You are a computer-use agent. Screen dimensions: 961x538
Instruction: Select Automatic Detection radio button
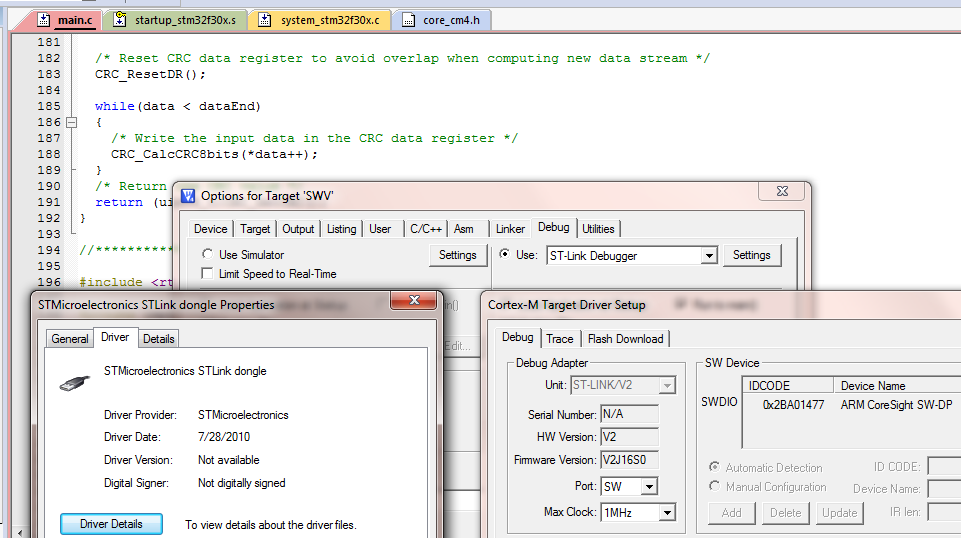(x=715, y=467)
